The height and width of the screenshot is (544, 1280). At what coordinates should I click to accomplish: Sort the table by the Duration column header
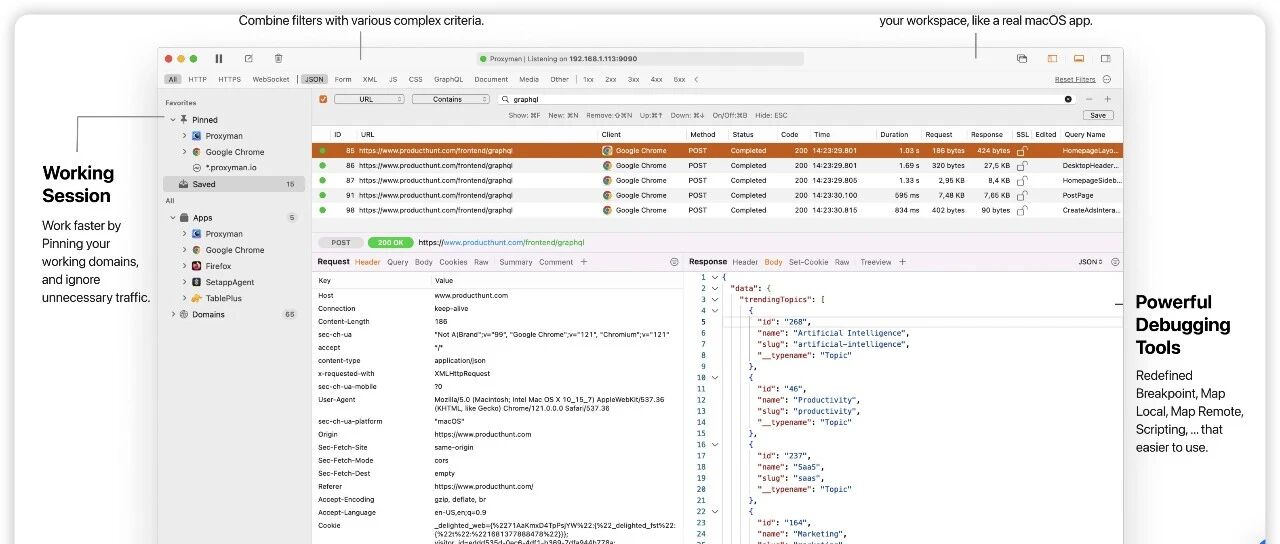[894, 134]
